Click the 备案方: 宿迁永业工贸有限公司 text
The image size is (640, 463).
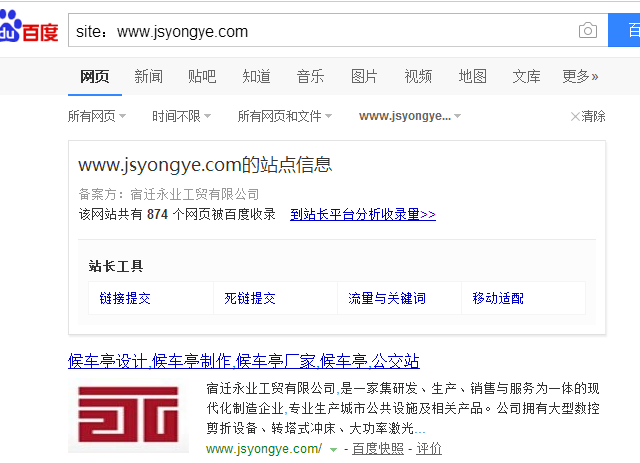pyautogui.click(x=169, y=194)
